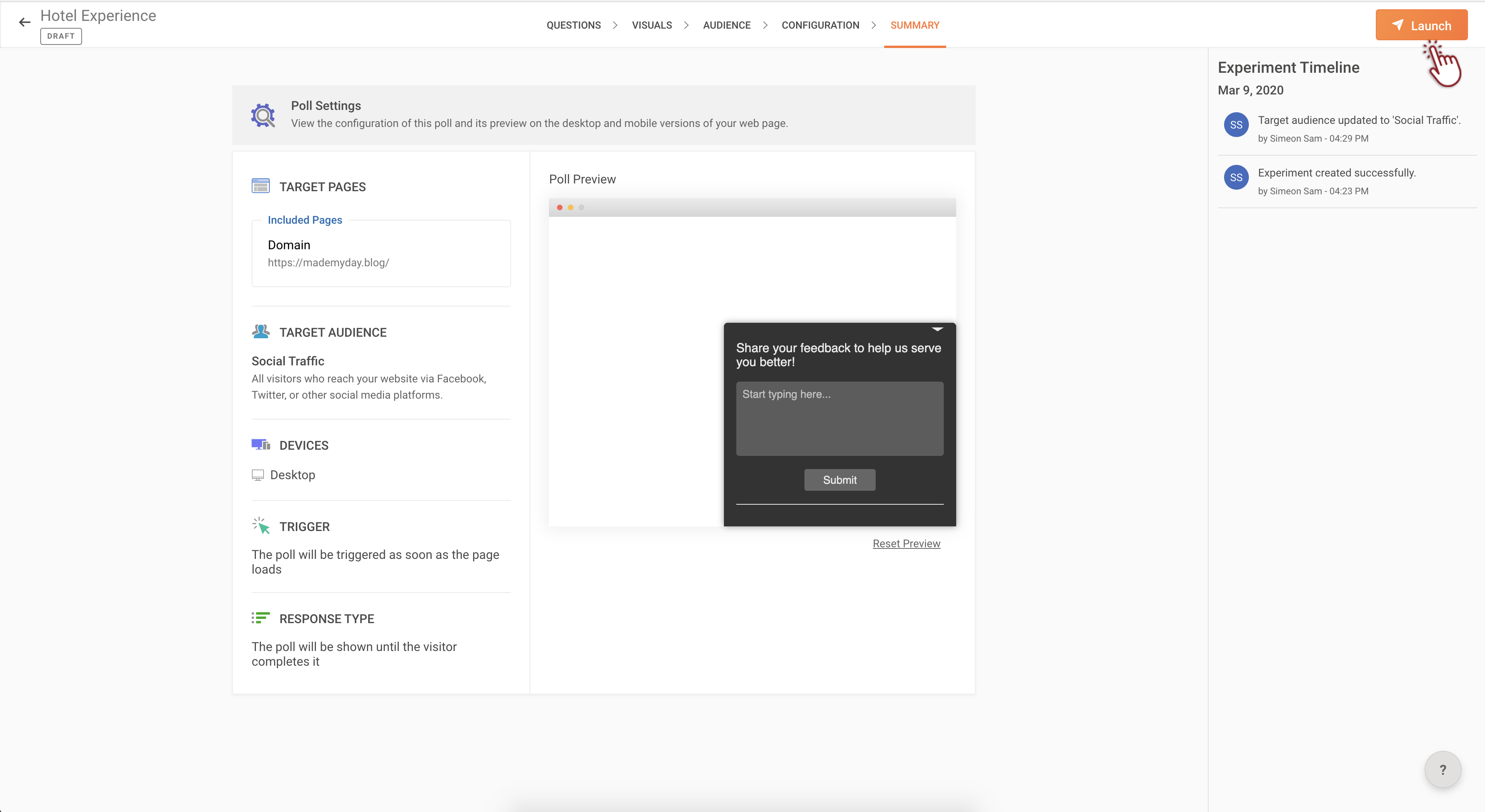Go to the Questions tab
Viewport: 1485px width, 812px height.
point(573,26)
